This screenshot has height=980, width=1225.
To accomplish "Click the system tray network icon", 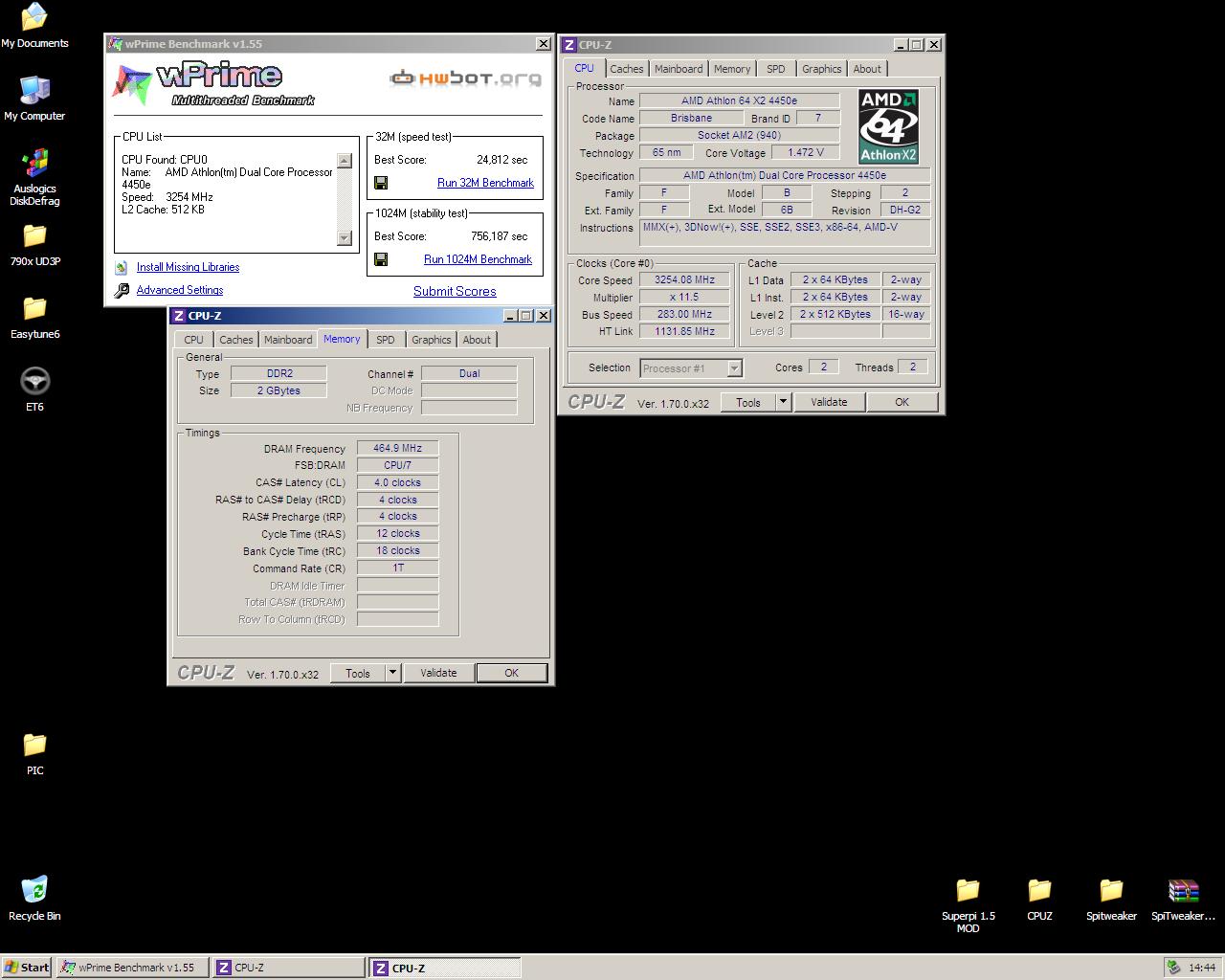I will click(1172, 968).
